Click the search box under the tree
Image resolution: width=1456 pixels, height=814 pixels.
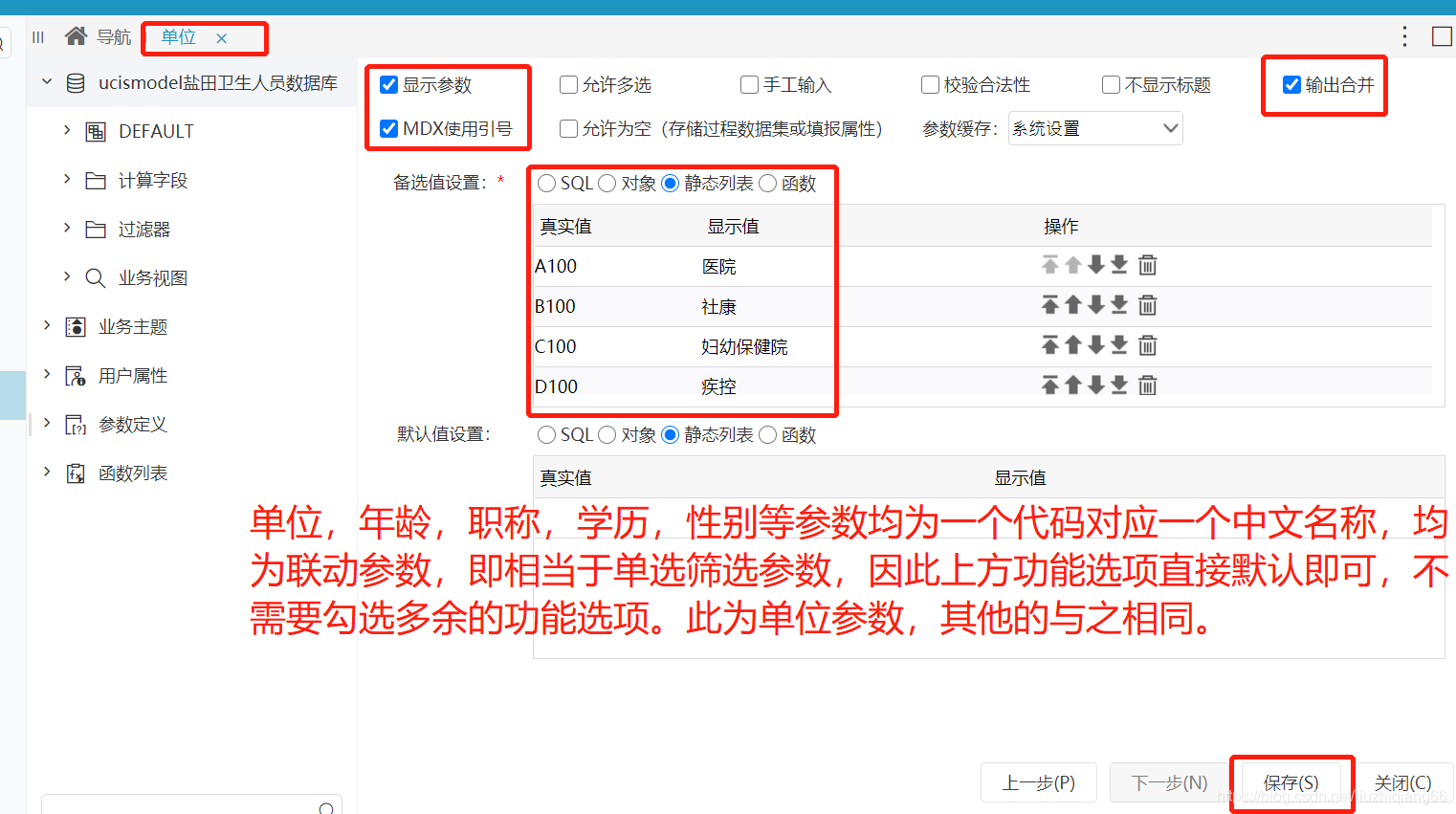[191, 805]
